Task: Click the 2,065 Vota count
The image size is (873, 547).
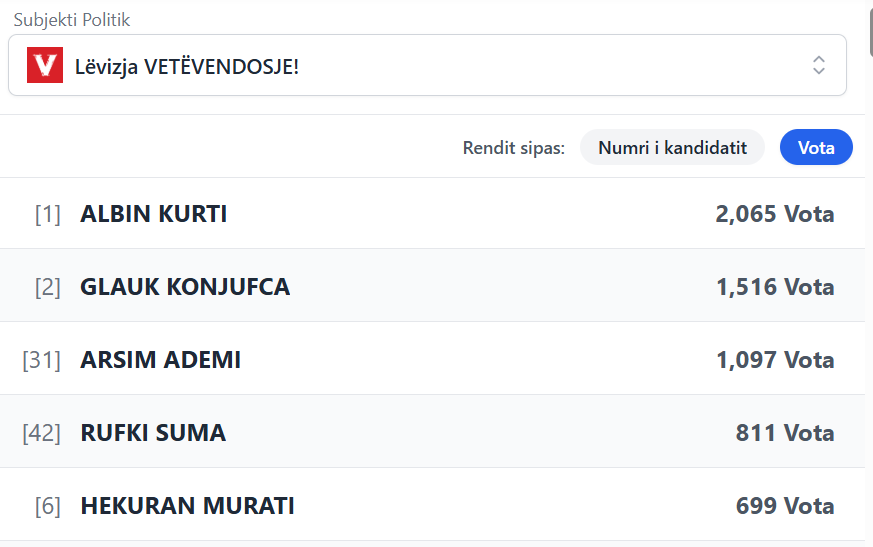Action: click(x=775, y=214)
